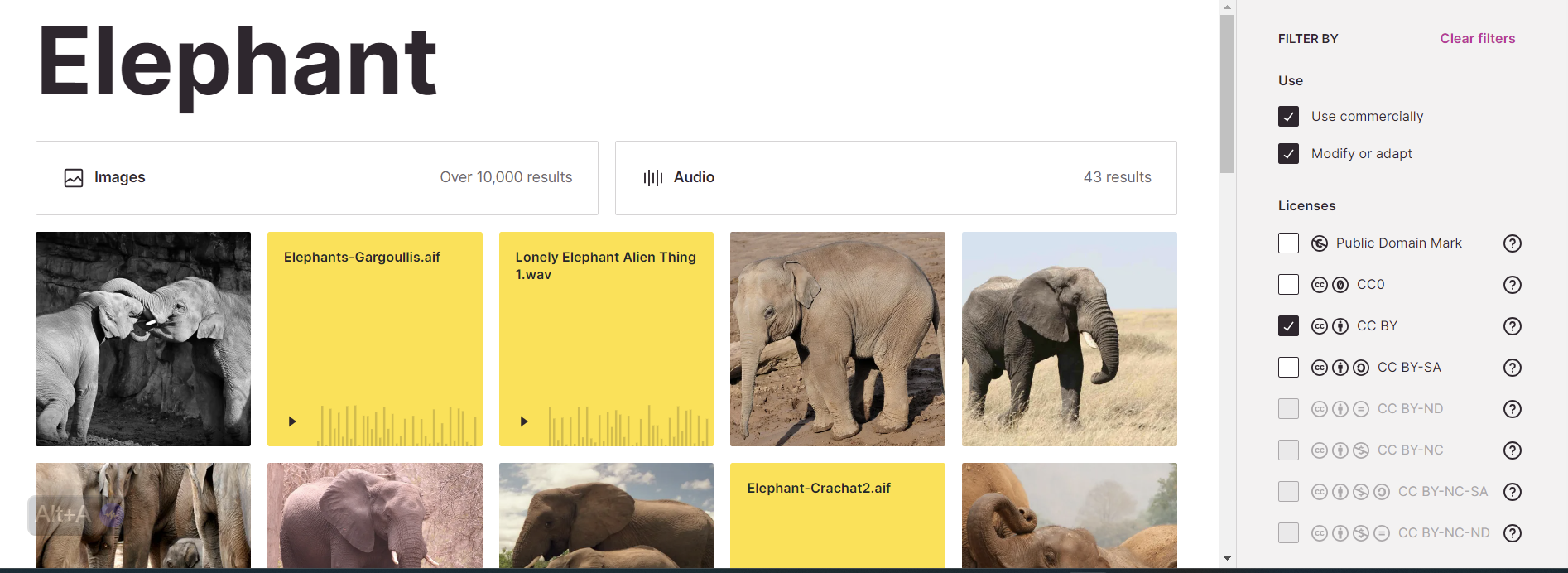This screenshot has height=573, width=1568.
Task: Play Lonely Elephant Alien Thing audio
Action: coord(524,421)
